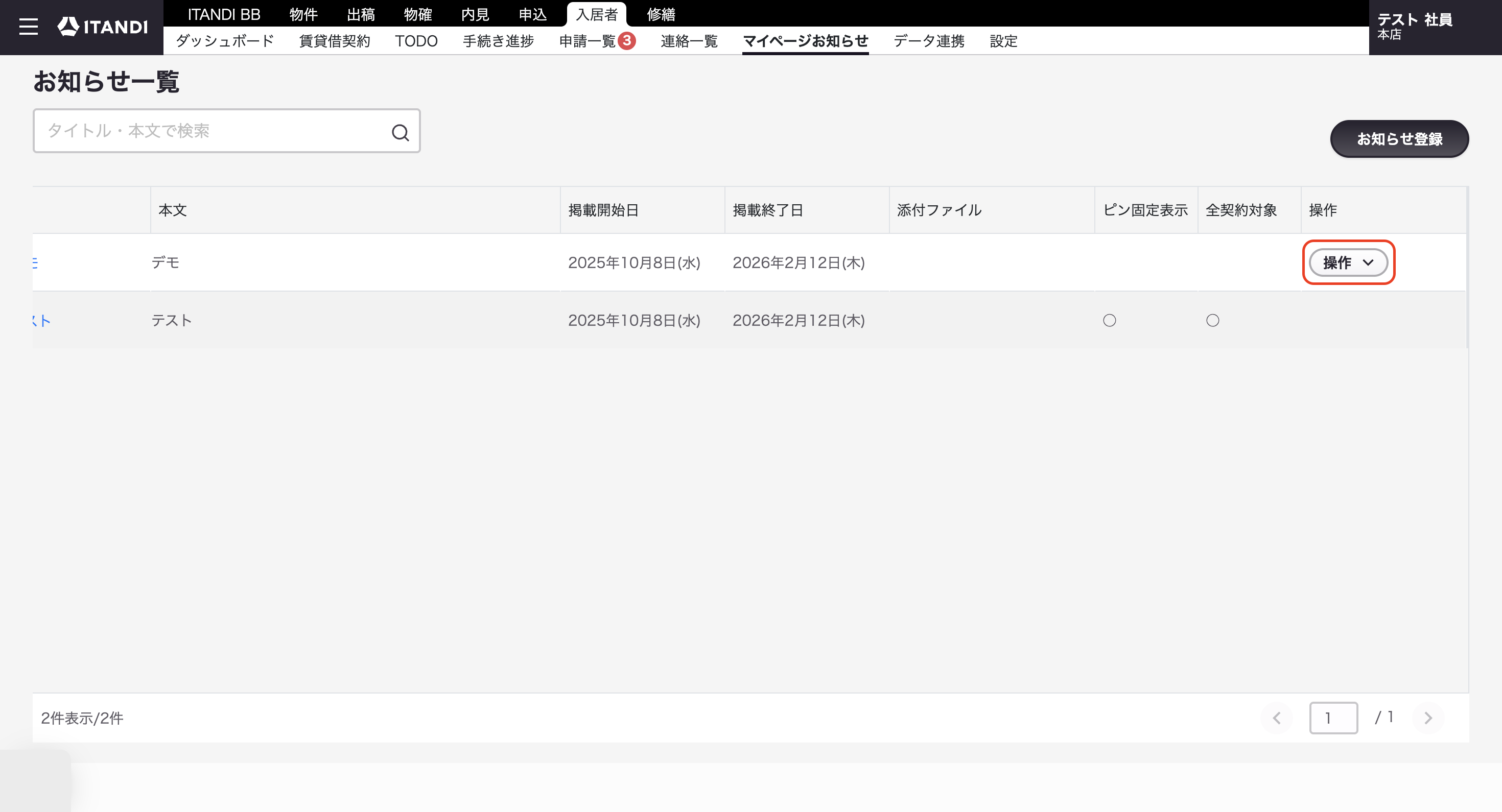Viewport: 1502px width, 812px height.
Task: Select the 入居者 tab
Action: pos(597,14)
